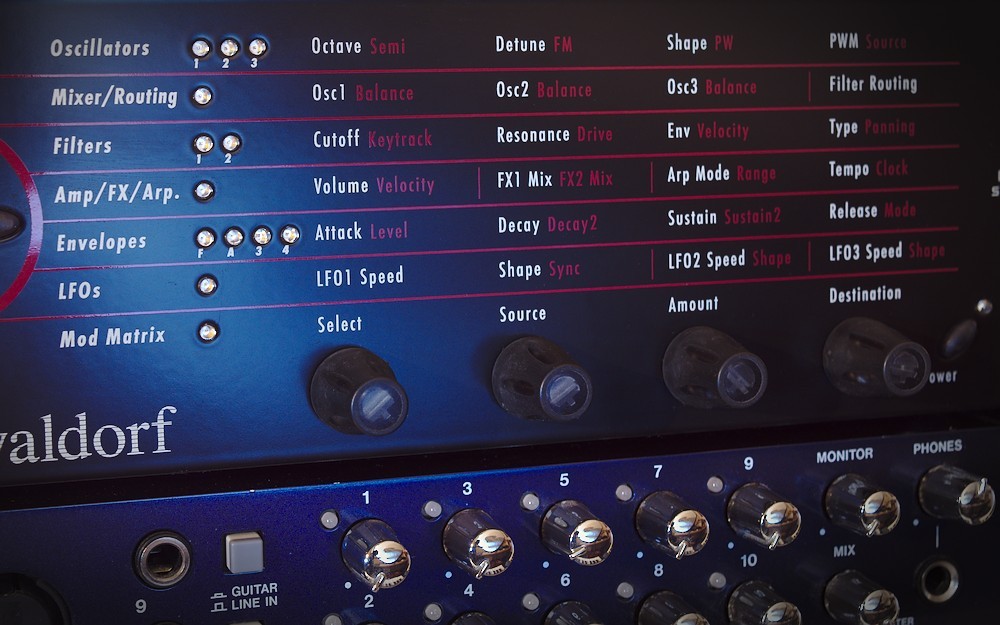Click the Osc1 Balance label
Viewport: 1000px width, 625px height.
coord(362,93)
